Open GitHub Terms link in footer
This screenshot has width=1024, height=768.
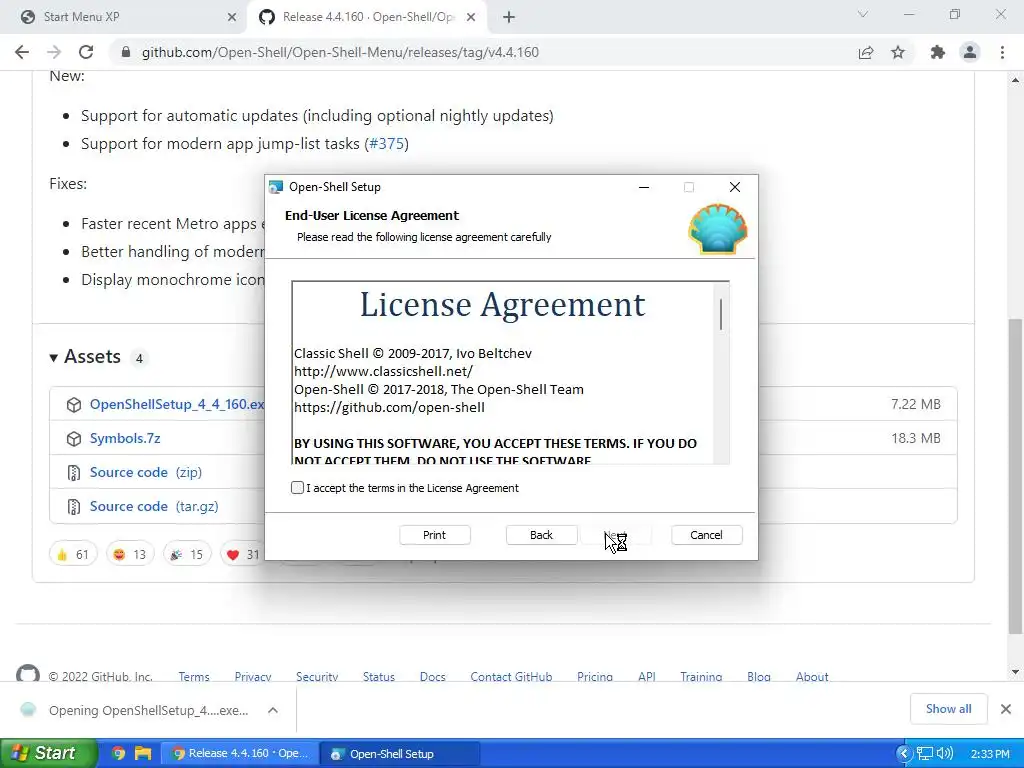(194, 677)
